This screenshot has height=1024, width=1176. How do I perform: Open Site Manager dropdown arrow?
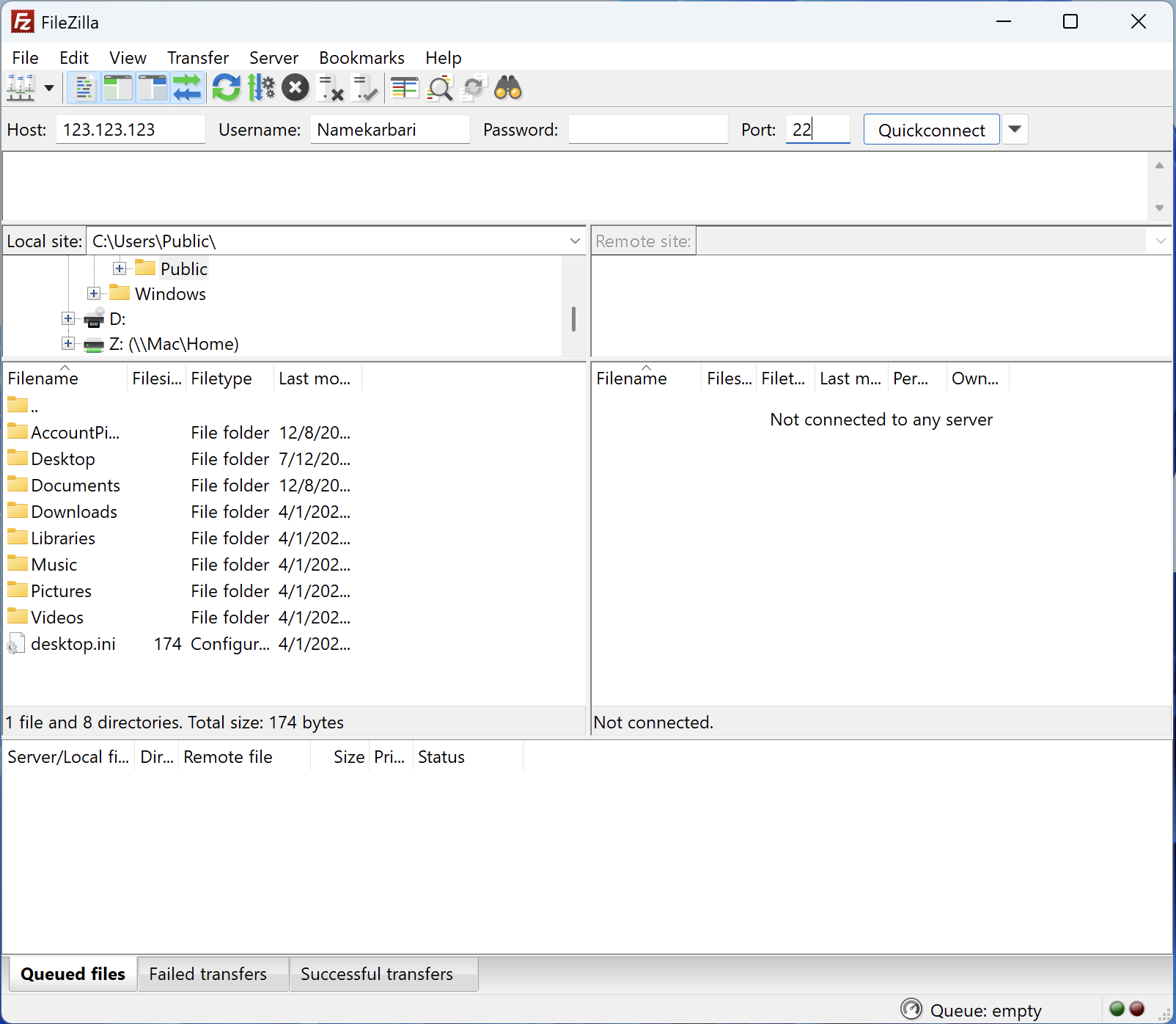pyautogui.click(x=49, y=88)
